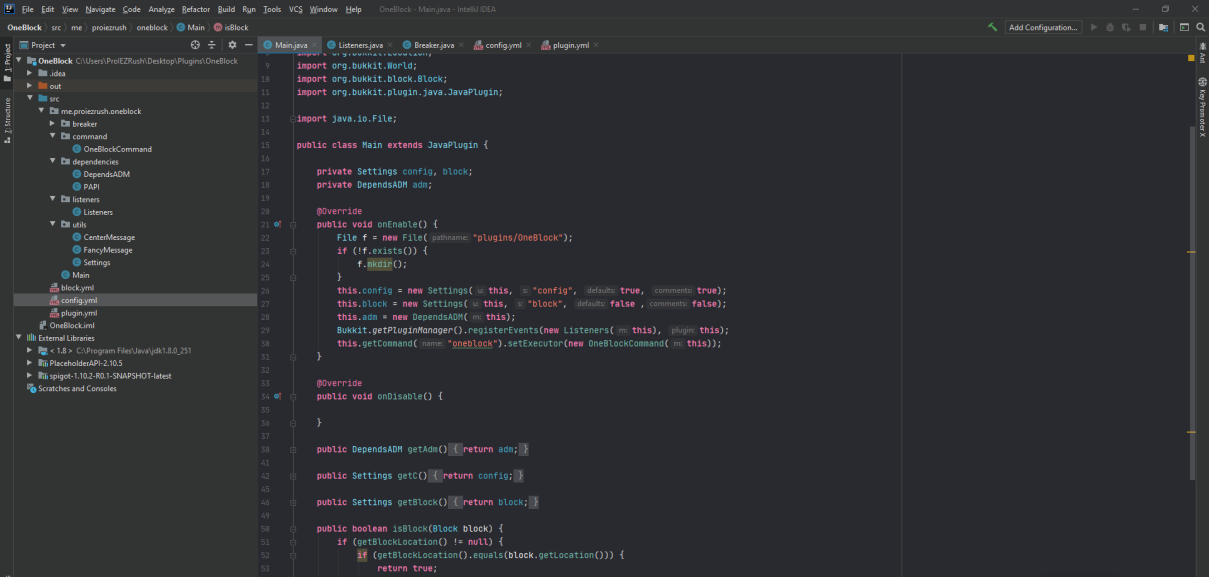The width and height of the screenshot is (1209, 577).
Task: Collapse the External Libraries node
Action: click(x=19, y=338)
